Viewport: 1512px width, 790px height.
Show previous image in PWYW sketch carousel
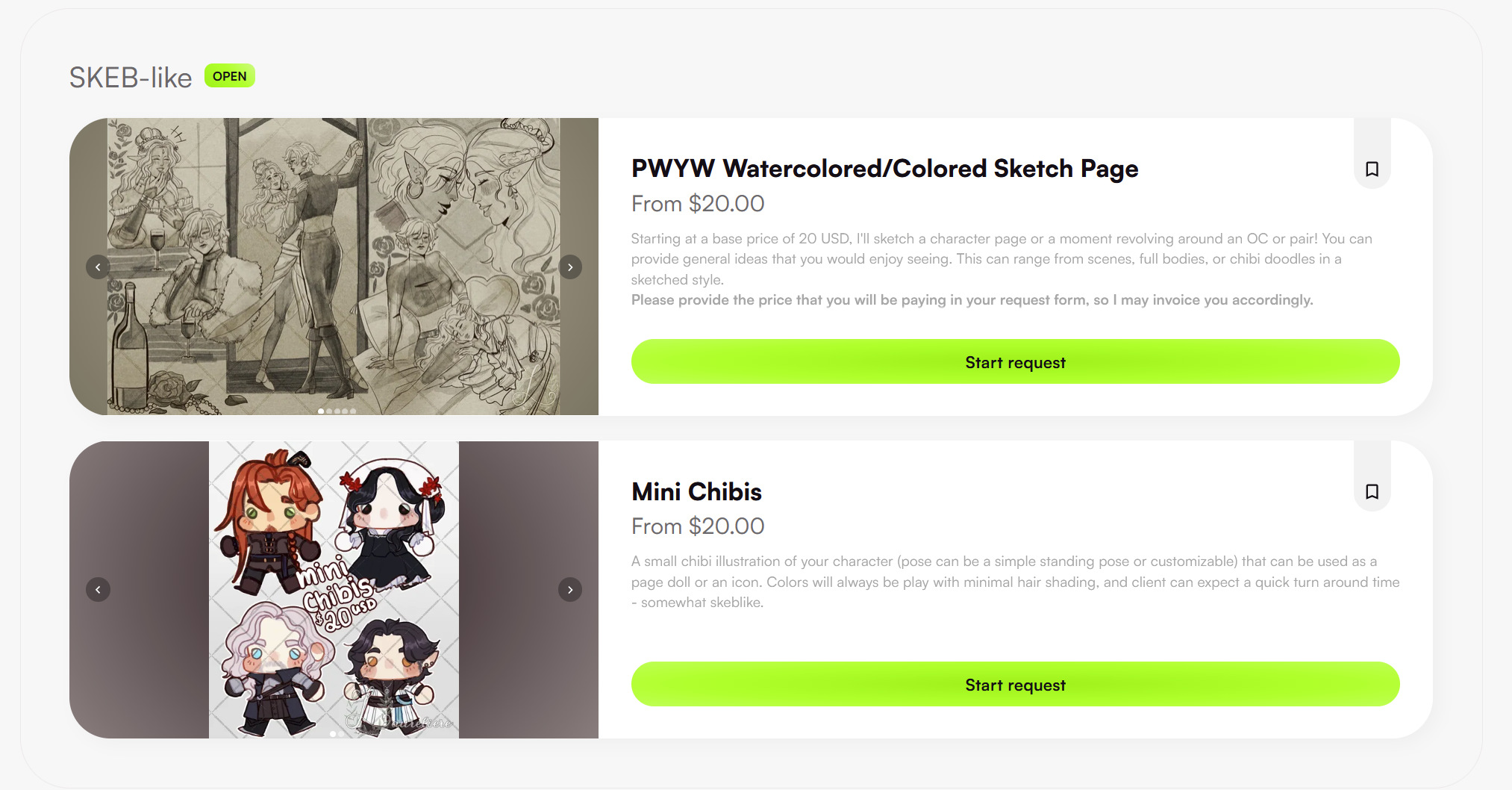click(x=98, y=267)
